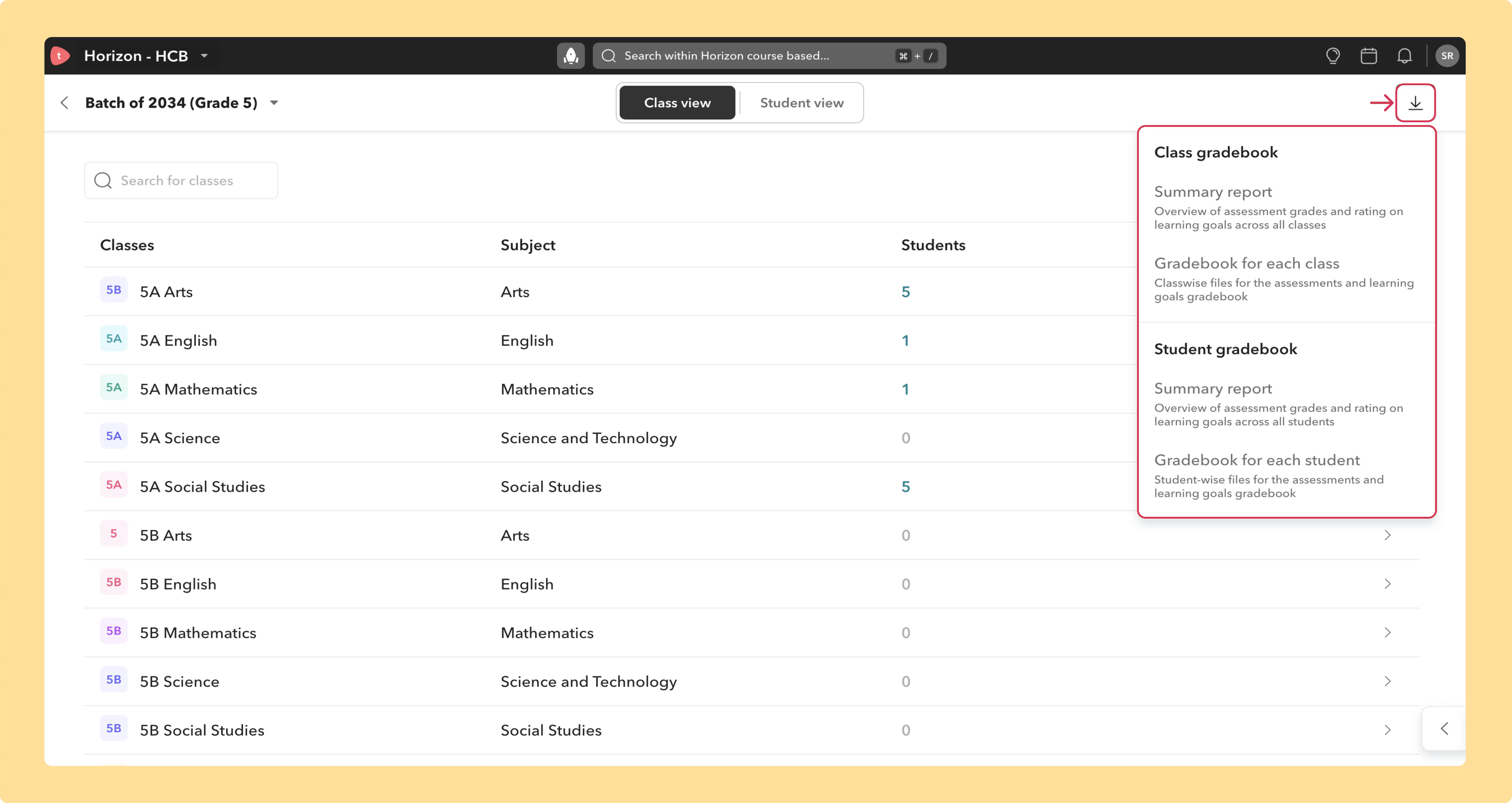
Task: Open the 5A Mathematics class
Action: pyautogui.click(x=198, y=389)
